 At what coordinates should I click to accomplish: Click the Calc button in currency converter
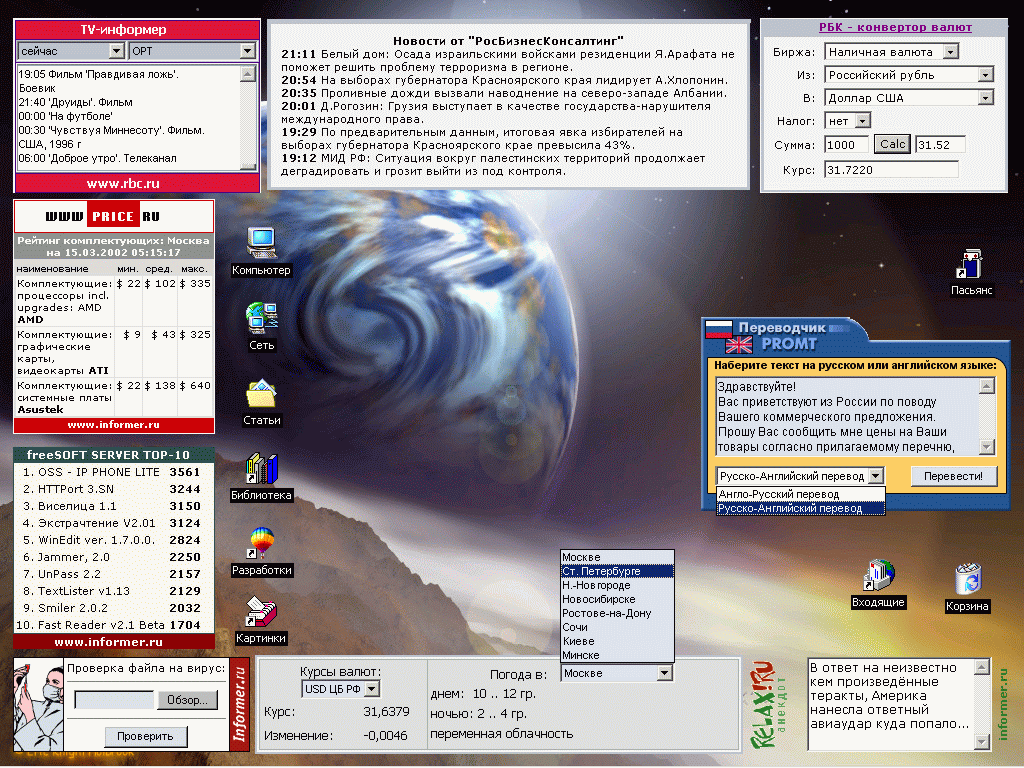[x=892, y=144]
